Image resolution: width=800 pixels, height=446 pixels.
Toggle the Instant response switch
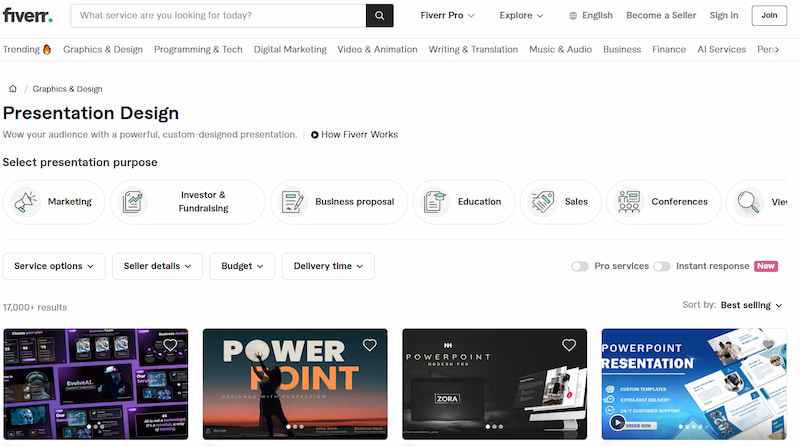coord(662,266)
